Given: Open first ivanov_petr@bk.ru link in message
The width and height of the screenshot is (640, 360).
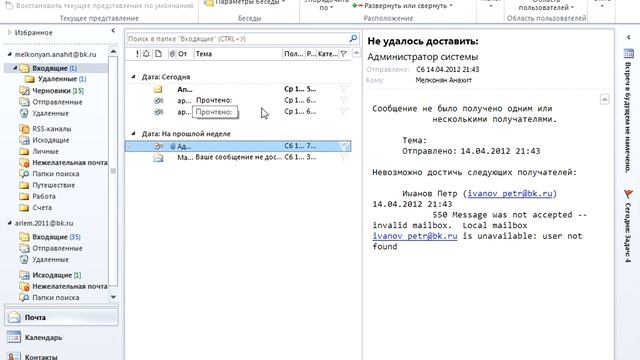Looking at the screenshot, I should [510, 193].
